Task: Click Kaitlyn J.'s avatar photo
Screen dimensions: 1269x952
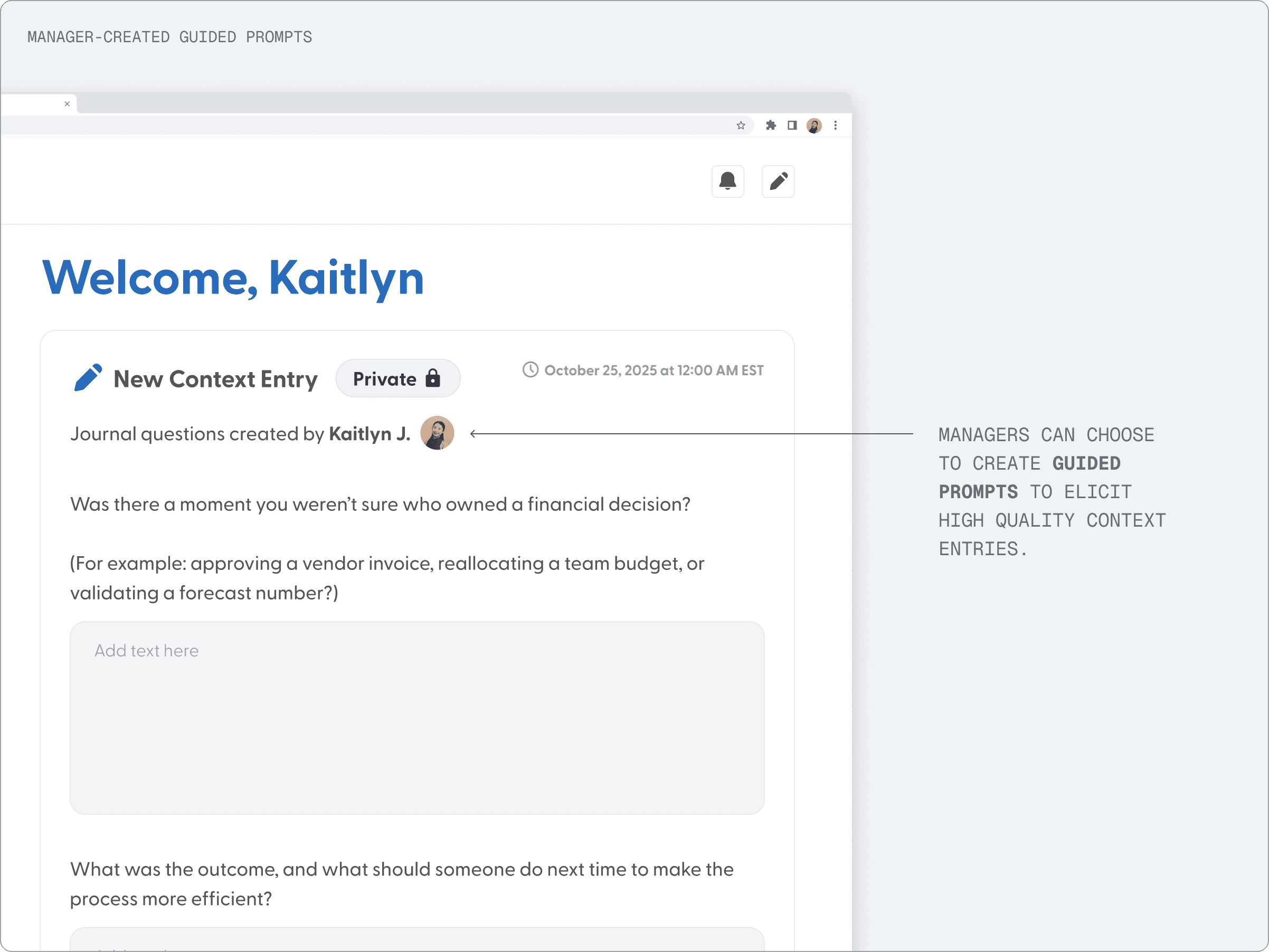Action: 437,433
